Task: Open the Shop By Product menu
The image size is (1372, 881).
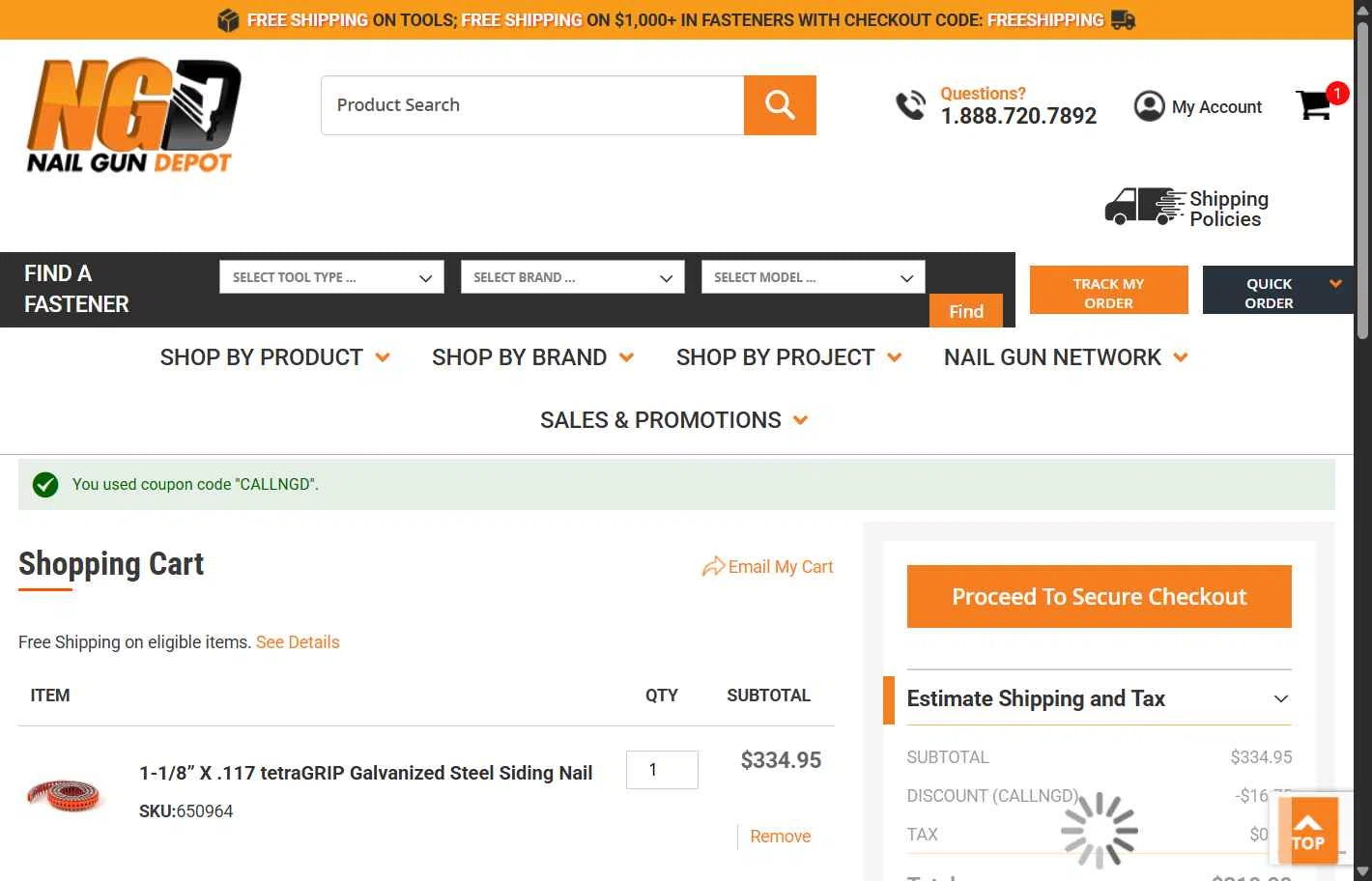Action: tap(275, 357)
